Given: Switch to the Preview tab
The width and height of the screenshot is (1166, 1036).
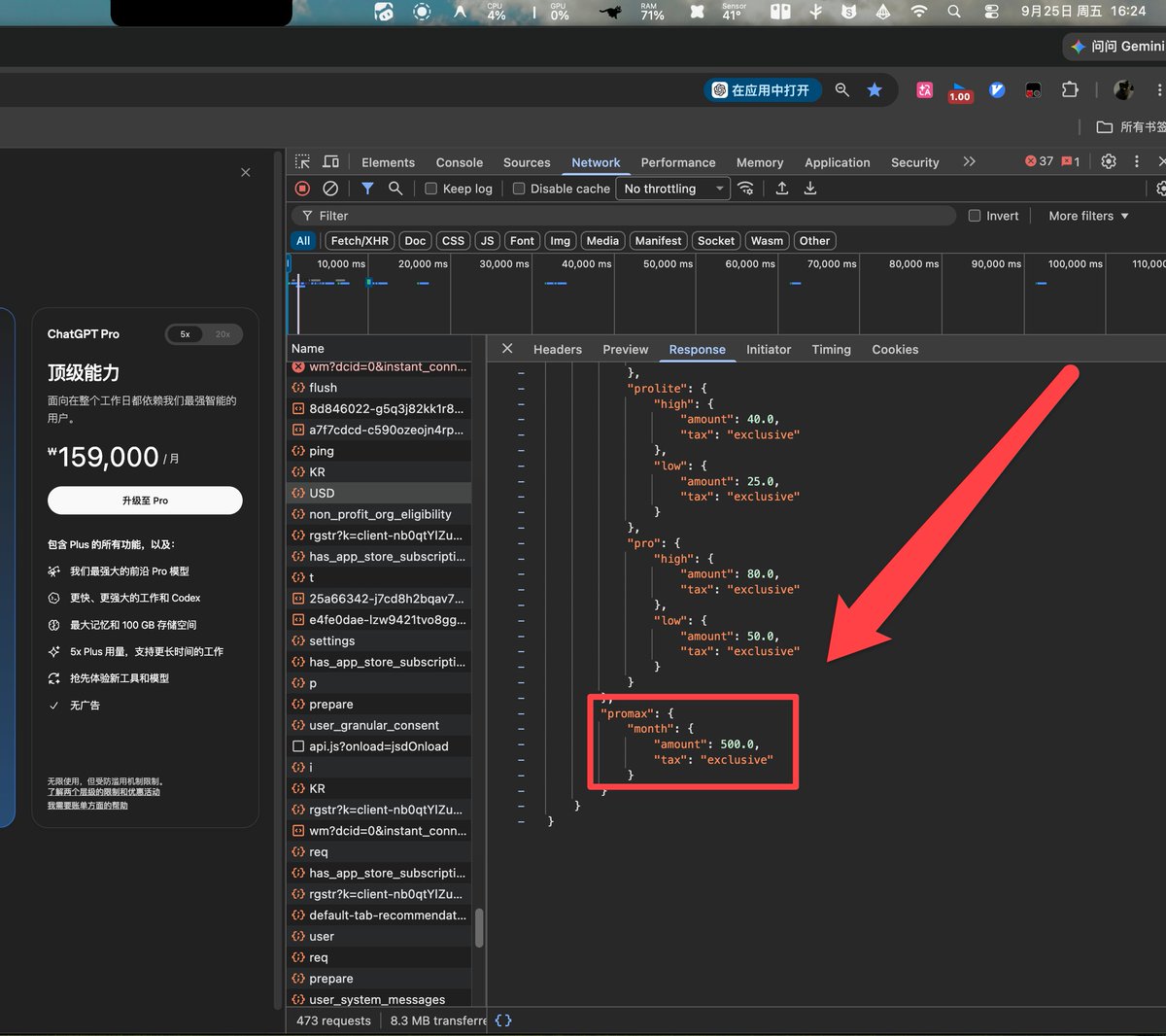Looking at the screenshot, I should tap(626, 350).
